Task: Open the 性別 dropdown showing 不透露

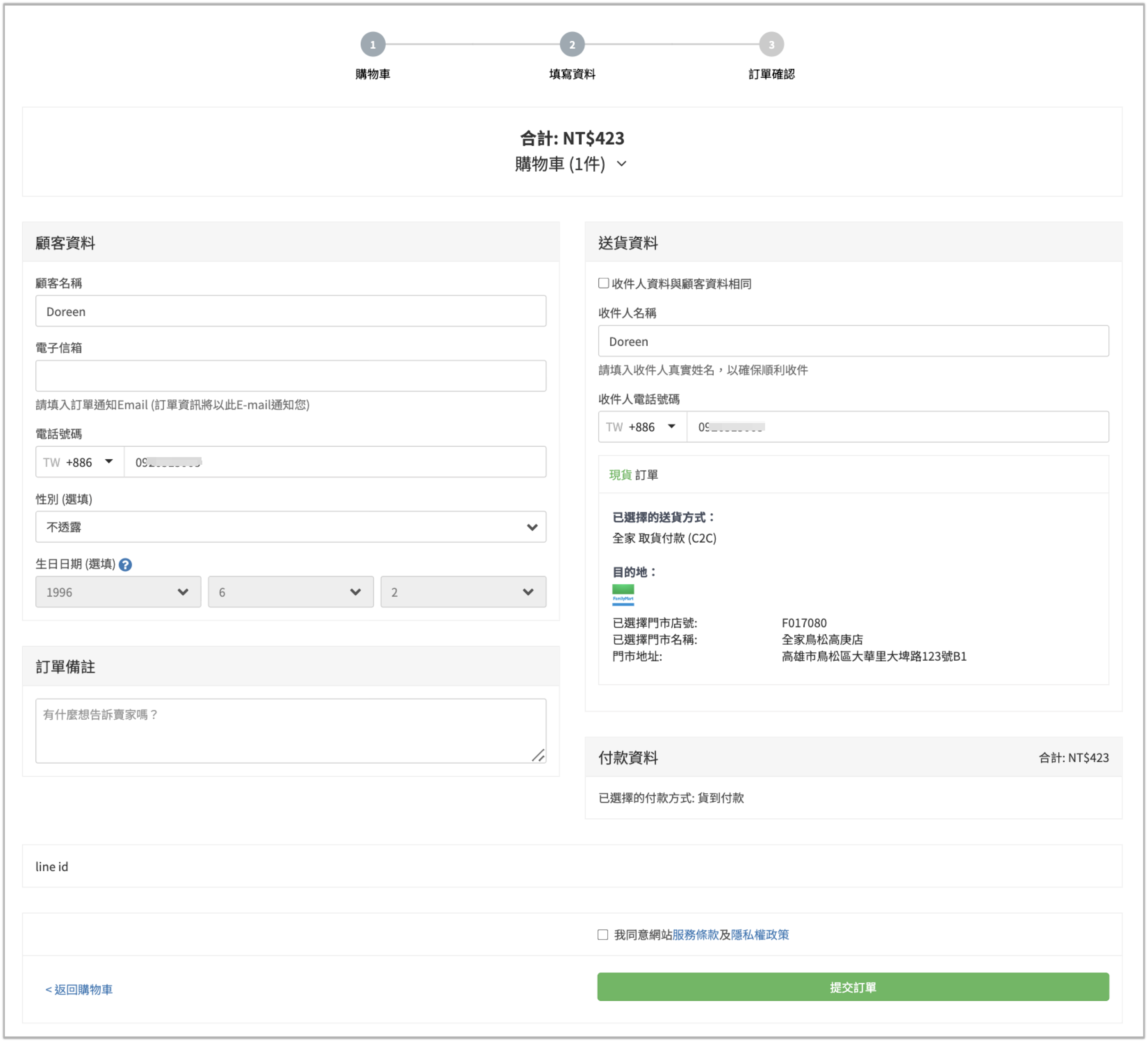Action: 291,527
